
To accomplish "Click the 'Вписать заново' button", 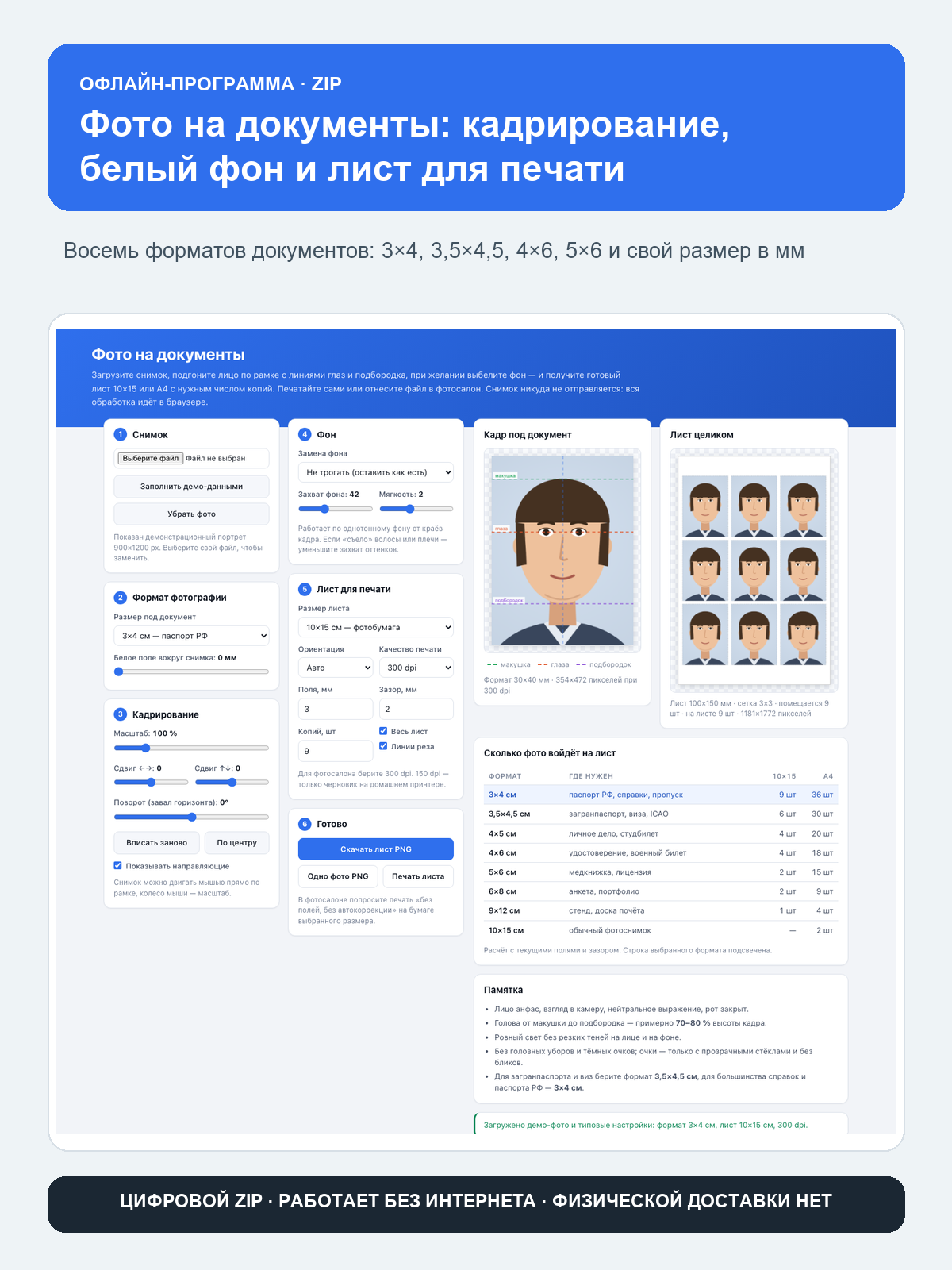I will point(156,843).
